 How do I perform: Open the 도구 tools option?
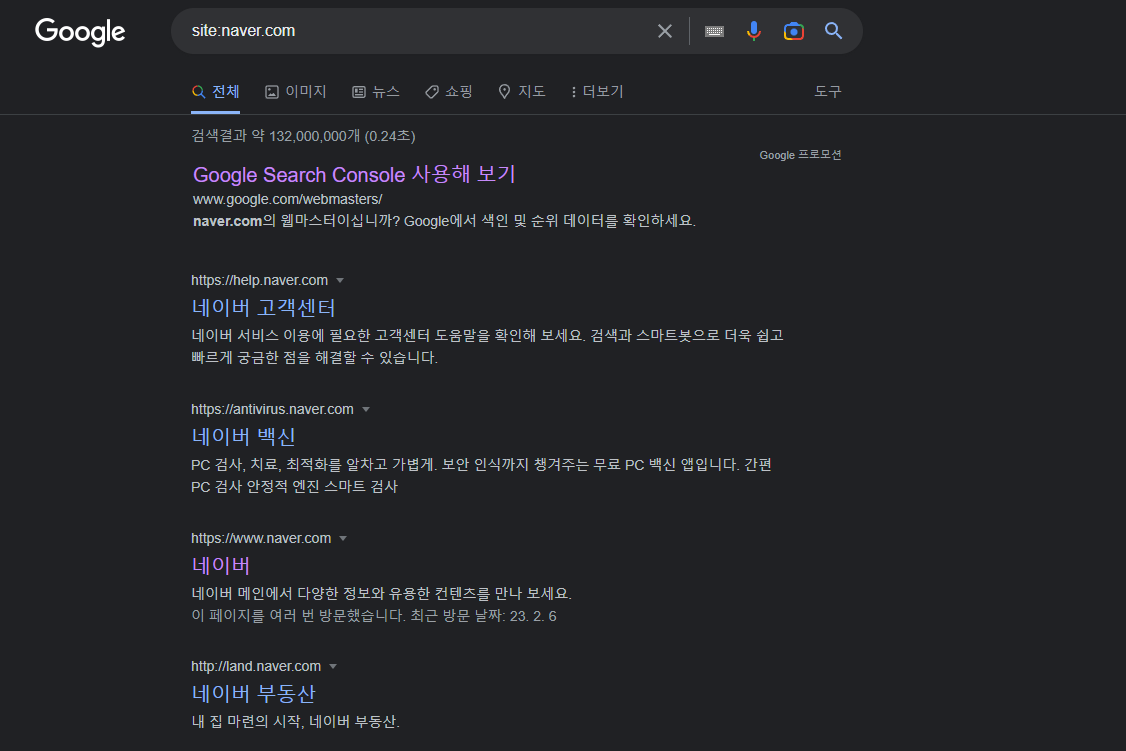click(827, 92)
